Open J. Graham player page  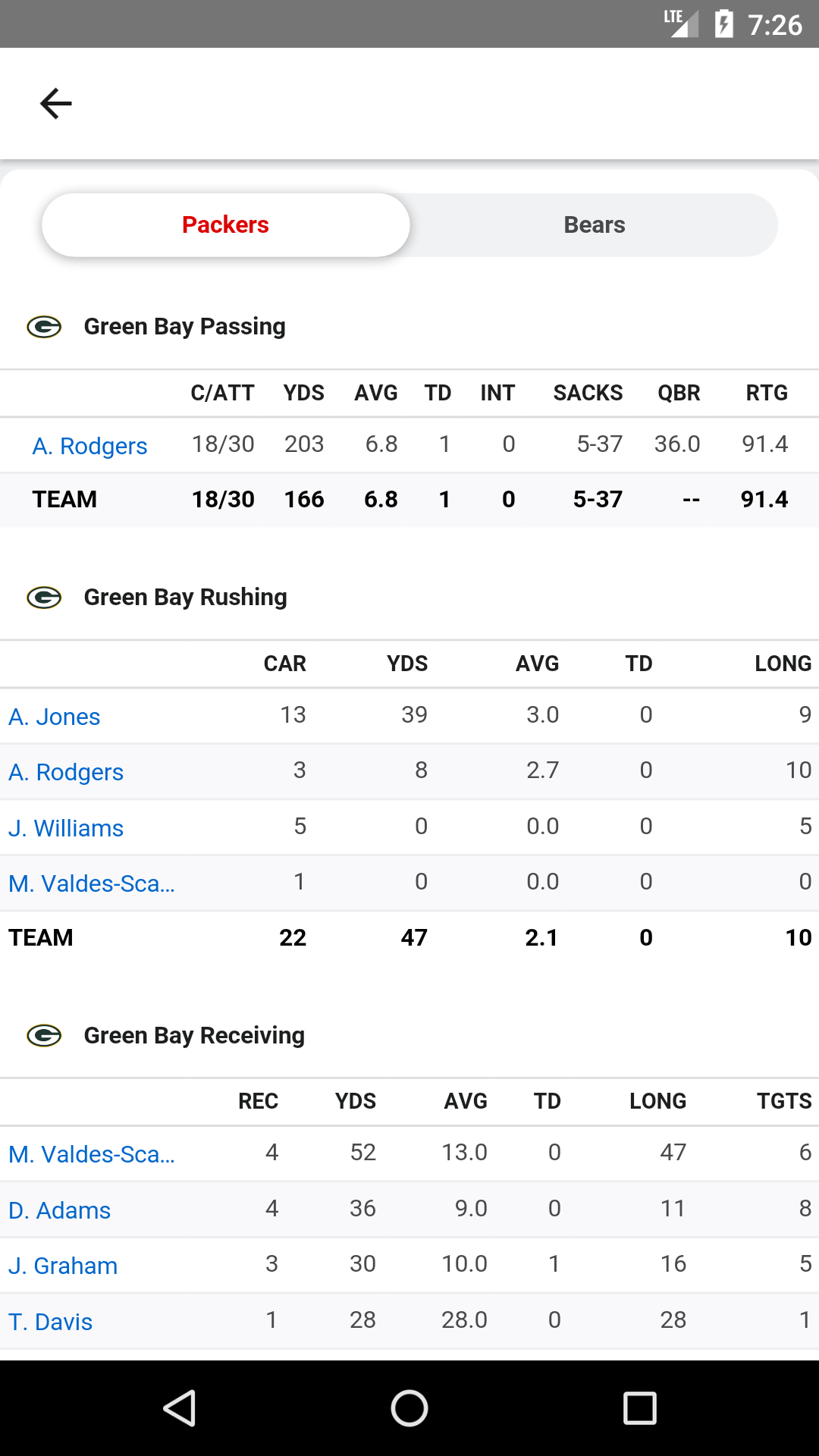pos(63,1266)
